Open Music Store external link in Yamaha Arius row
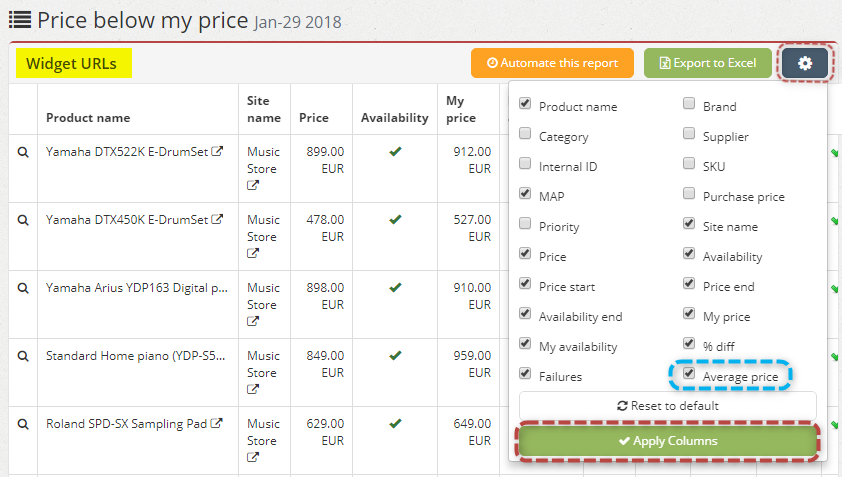This screenshot has height=477, width=842. 253,321
